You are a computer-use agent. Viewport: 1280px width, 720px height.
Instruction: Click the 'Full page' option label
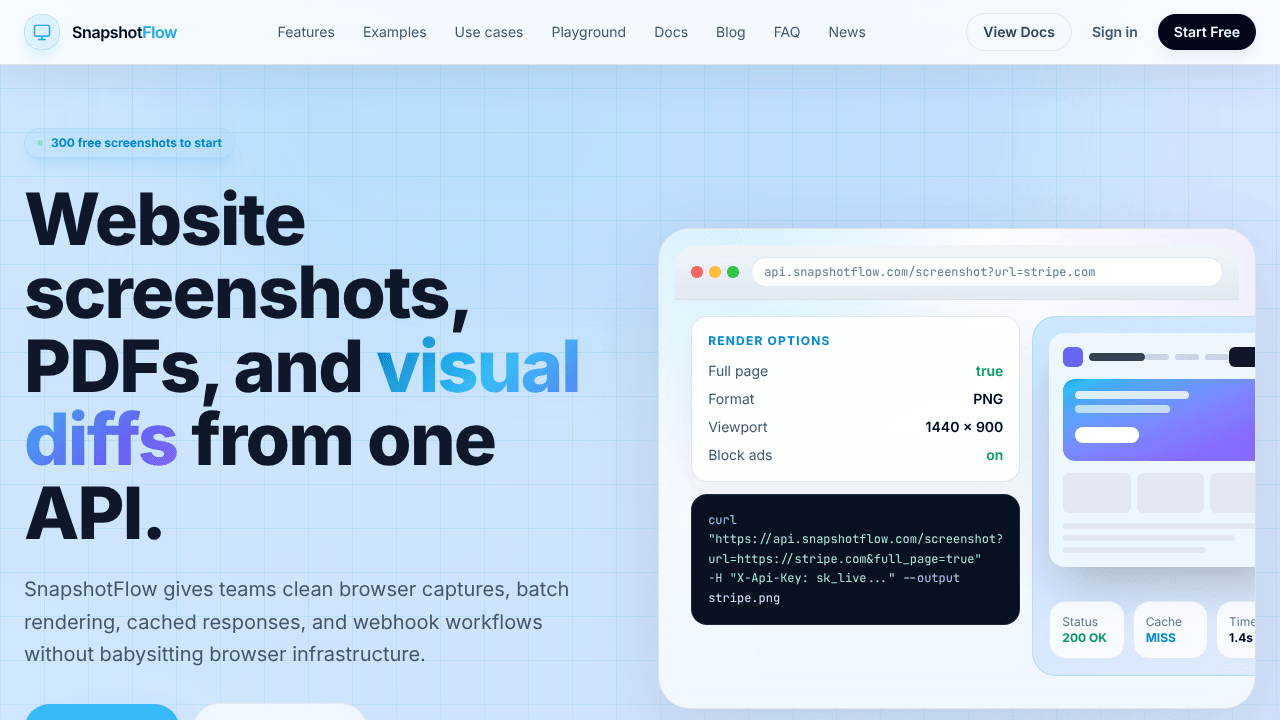(x=738, y=371)
